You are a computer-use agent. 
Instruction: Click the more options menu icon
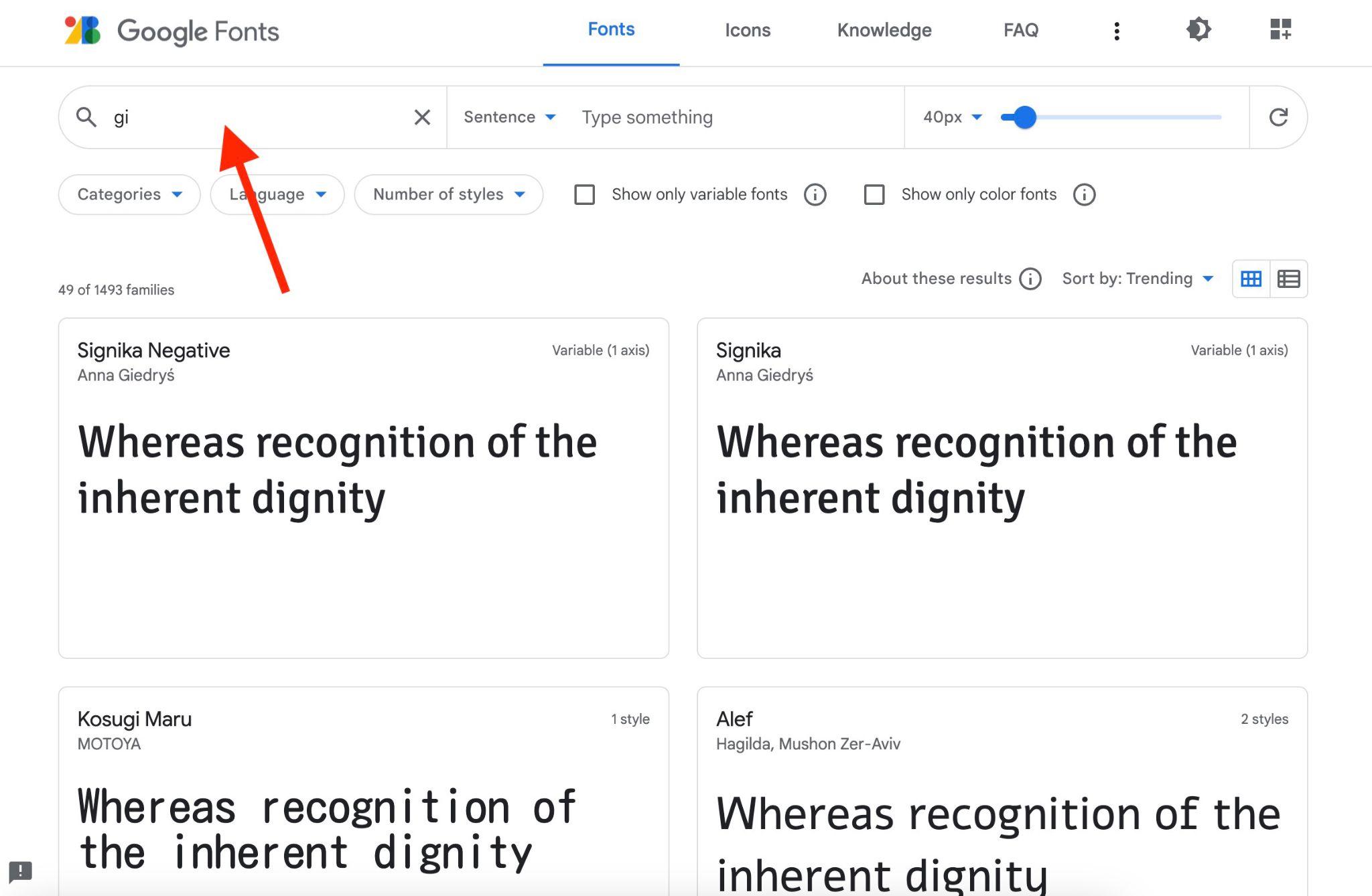(1116, 30)
